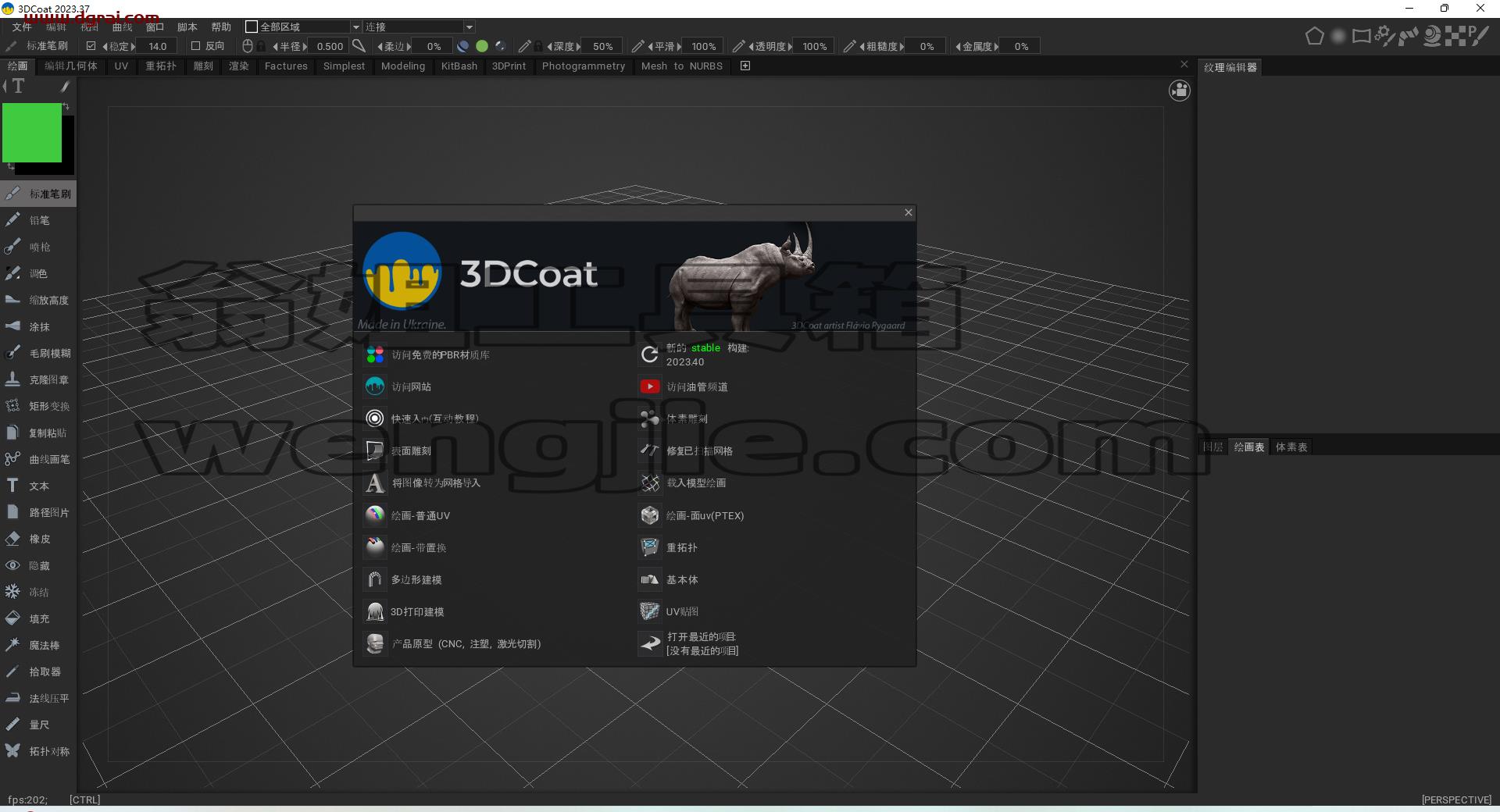Click the 重拓扑 retopology icon in splash dialog

(x=649, y=547)
